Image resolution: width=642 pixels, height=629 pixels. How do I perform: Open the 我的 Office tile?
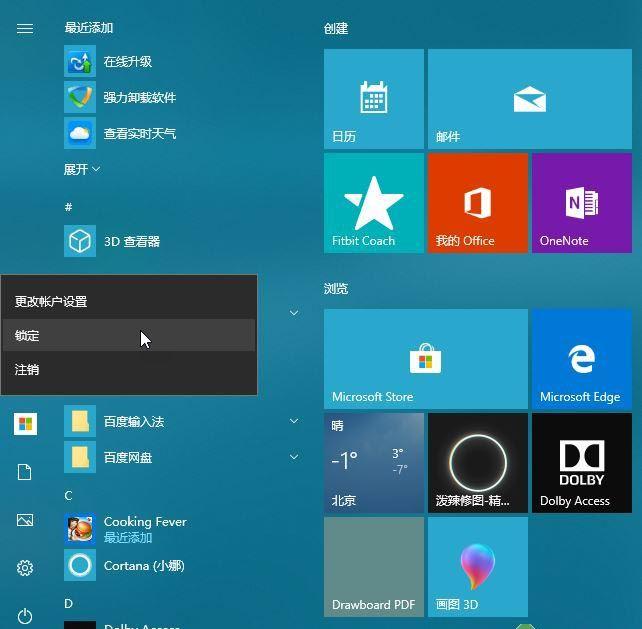click(478, 203)
